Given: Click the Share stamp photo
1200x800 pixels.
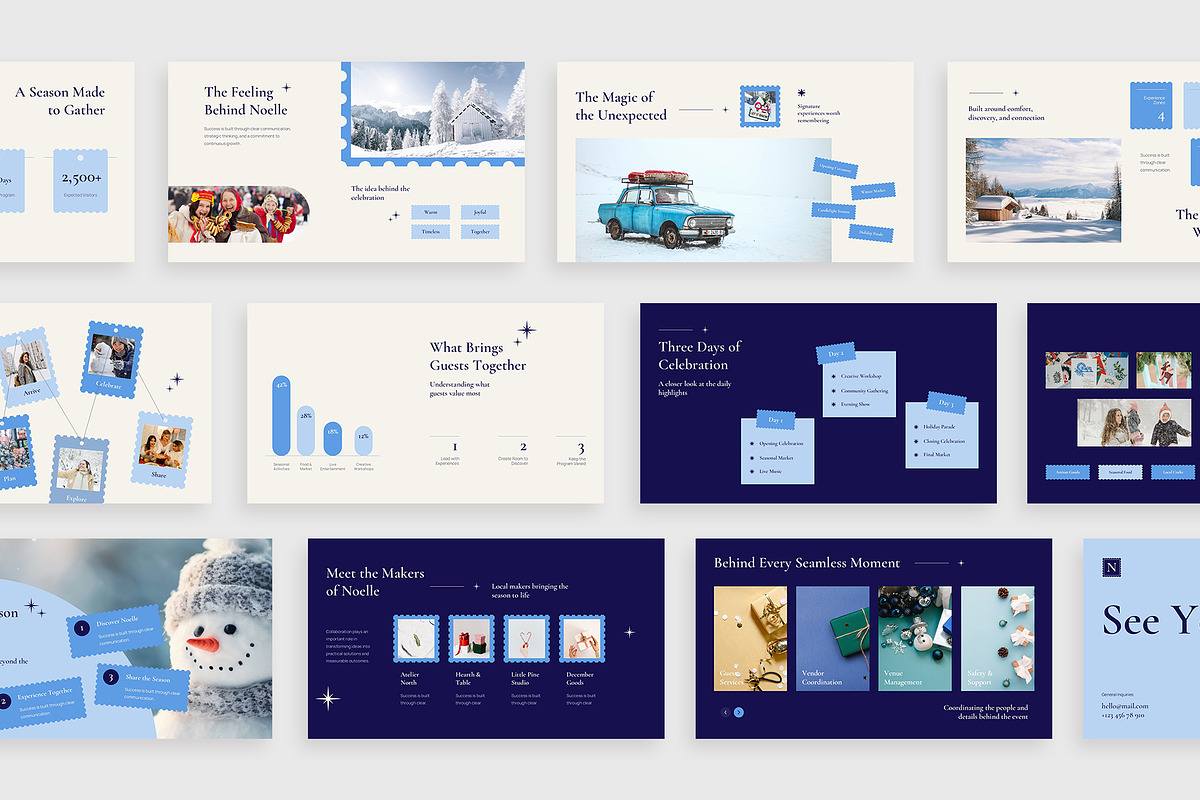Looking at the screenshot, I should click(x=161, y=448).
